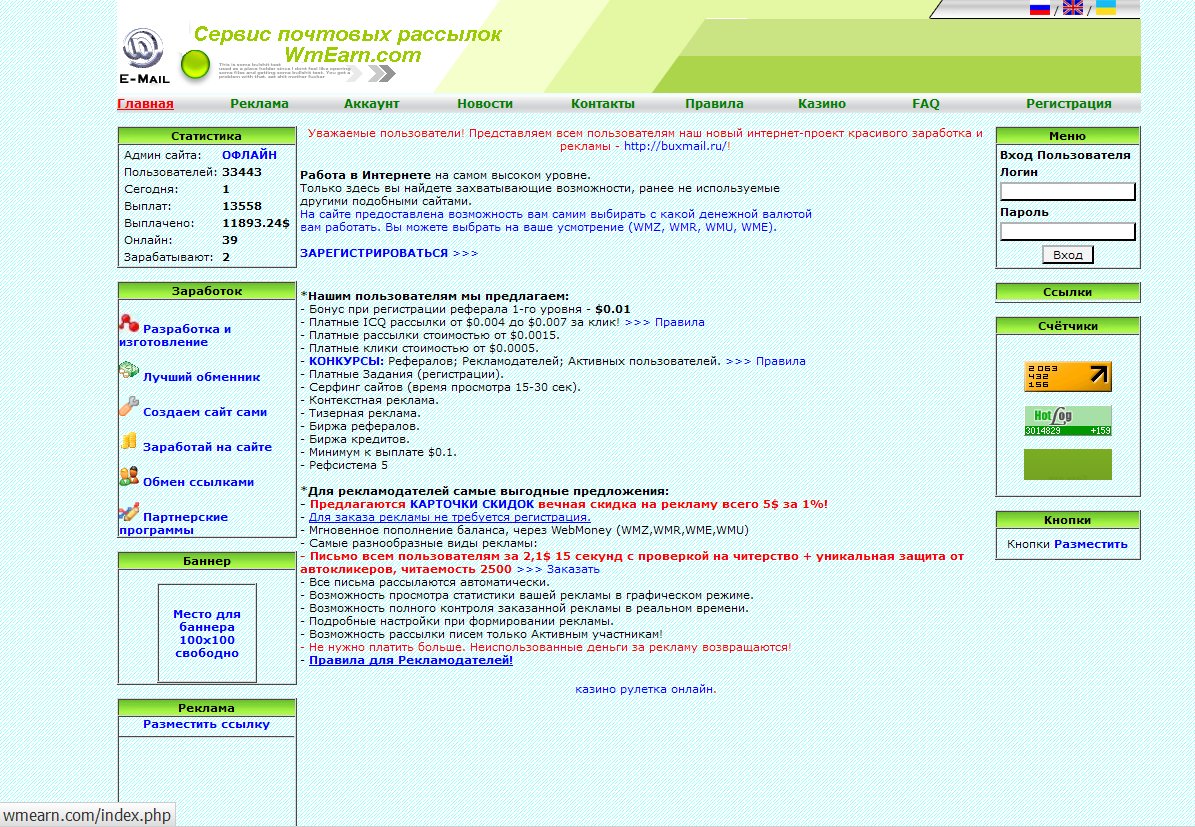Click the Заказать link
The width and height of the screenshot is (1195, 827).
558,569
